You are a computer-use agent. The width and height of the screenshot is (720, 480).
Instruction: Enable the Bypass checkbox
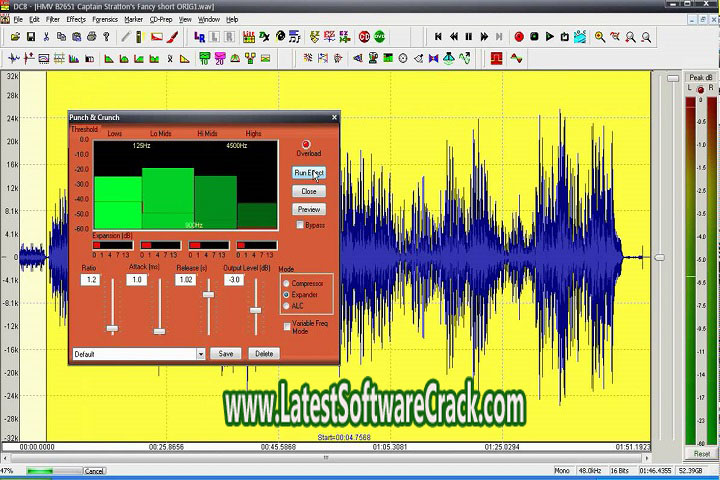301,225
